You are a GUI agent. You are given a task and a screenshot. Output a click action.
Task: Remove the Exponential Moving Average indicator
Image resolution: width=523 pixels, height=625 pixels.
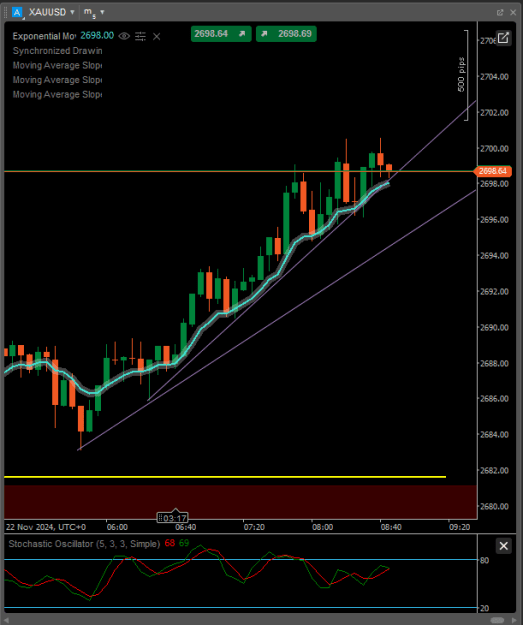157,37
